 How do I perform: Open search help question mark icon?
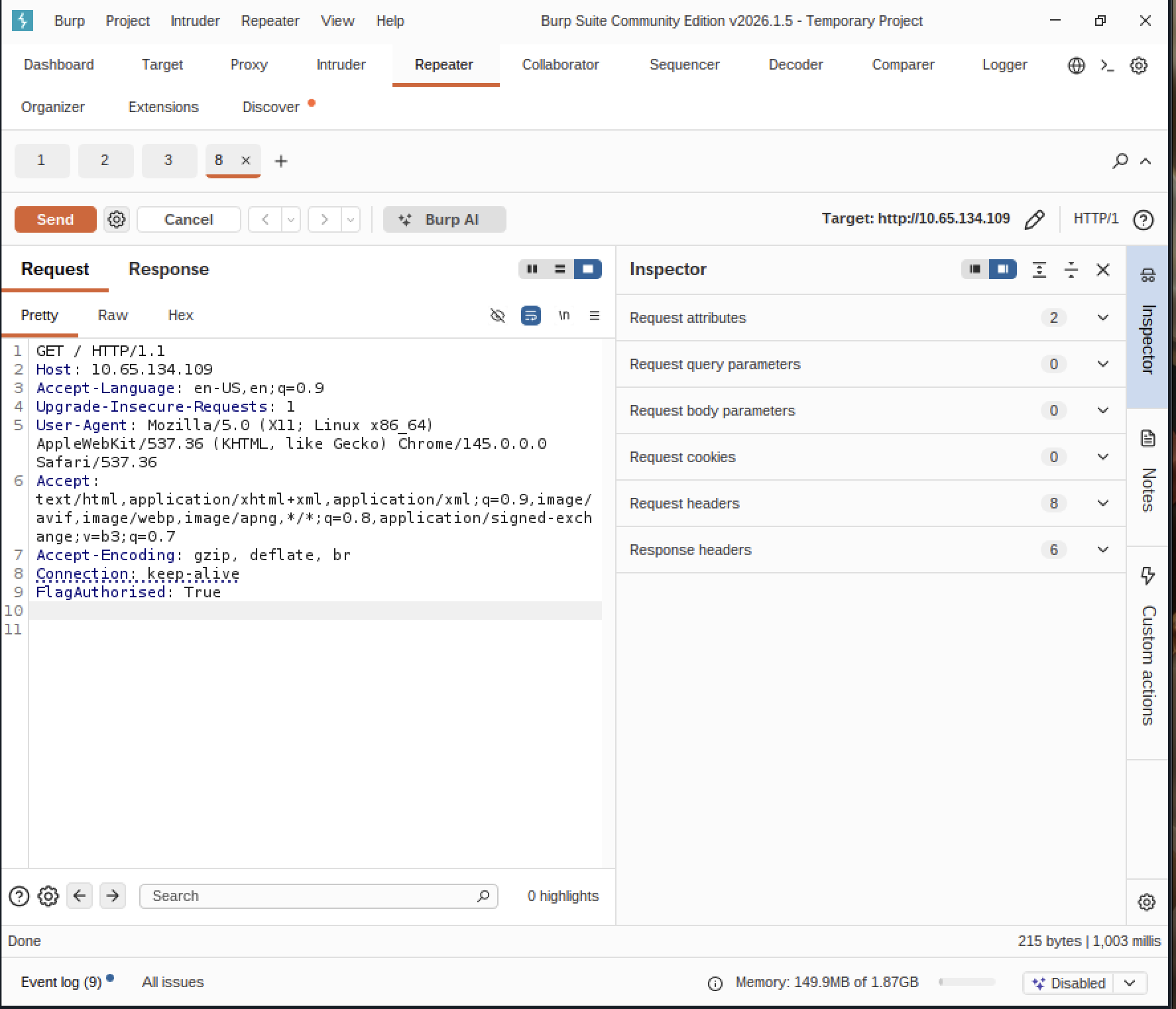[19, 896]
